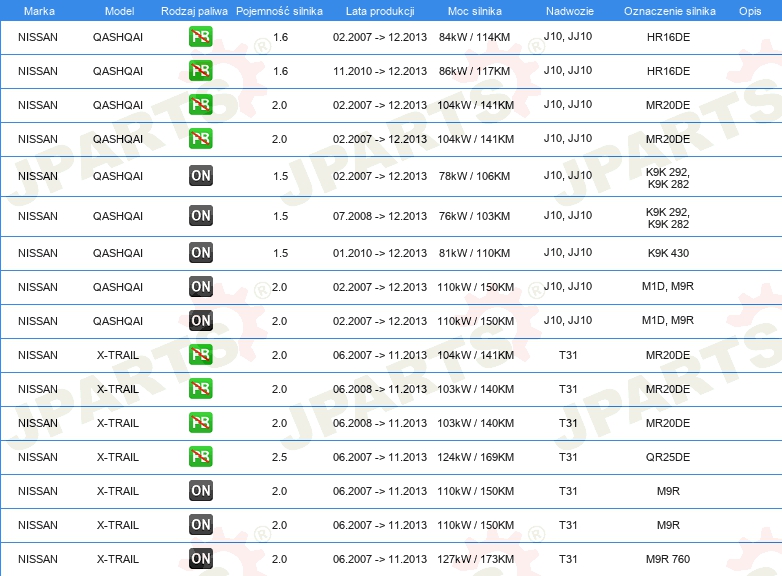Click HR16DE in the 86kW / 117KM row
782x576 pixels.
pos(668,71)
